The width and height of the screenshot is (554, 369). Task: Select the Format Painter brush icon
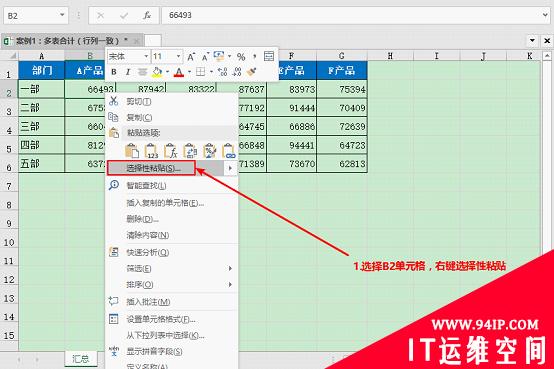pos(252,72)
